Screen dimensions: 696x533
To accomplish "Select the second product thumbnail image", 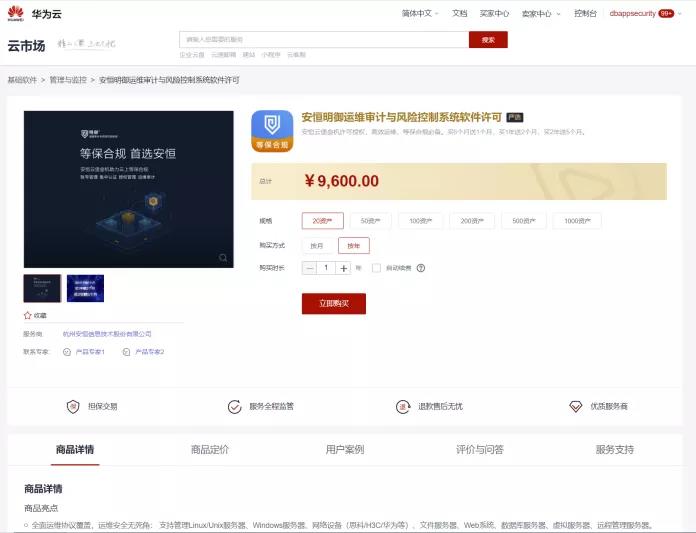I will [85, 288].
